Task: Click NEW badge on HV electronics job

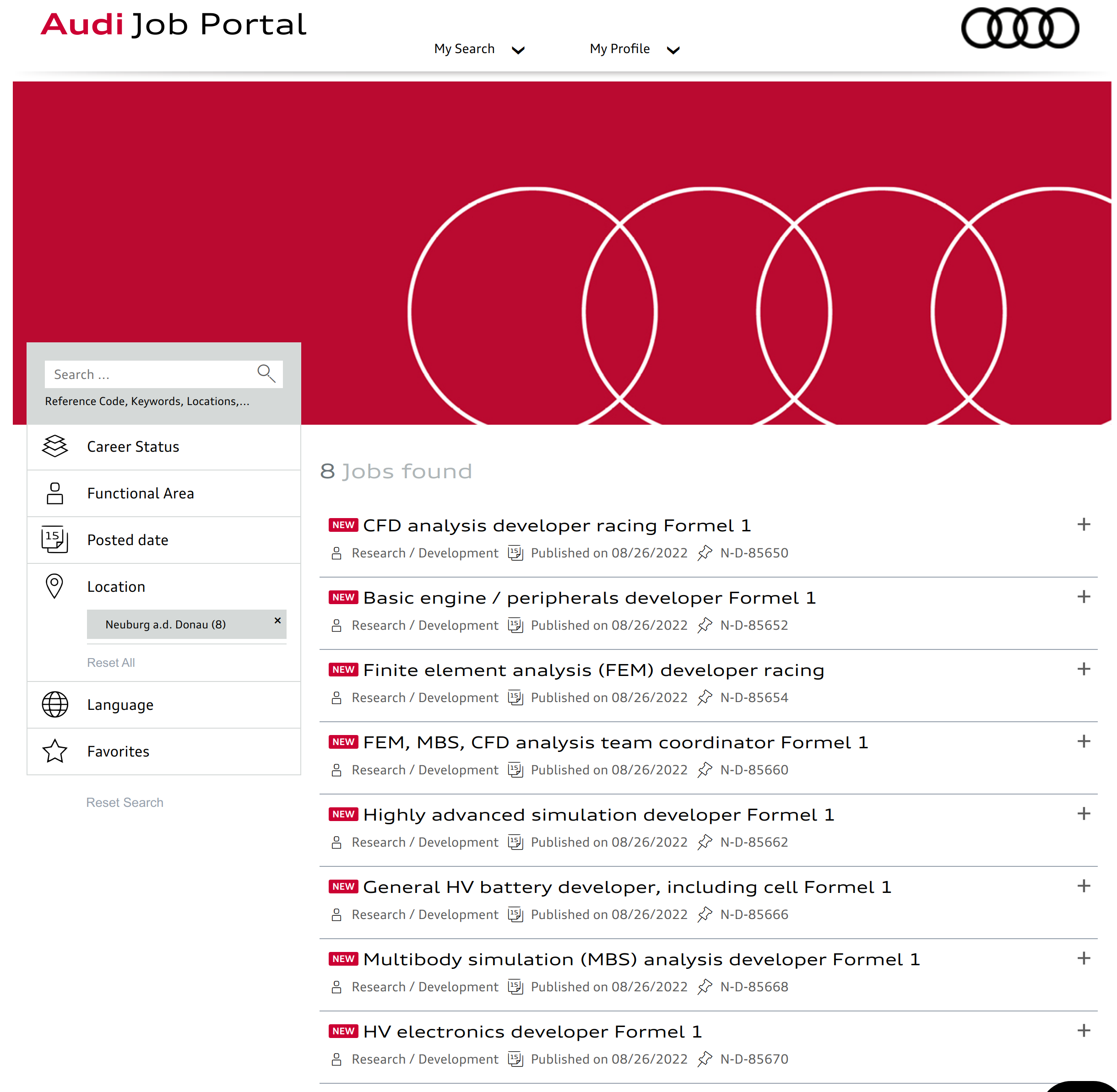Action: point(343,1031)
